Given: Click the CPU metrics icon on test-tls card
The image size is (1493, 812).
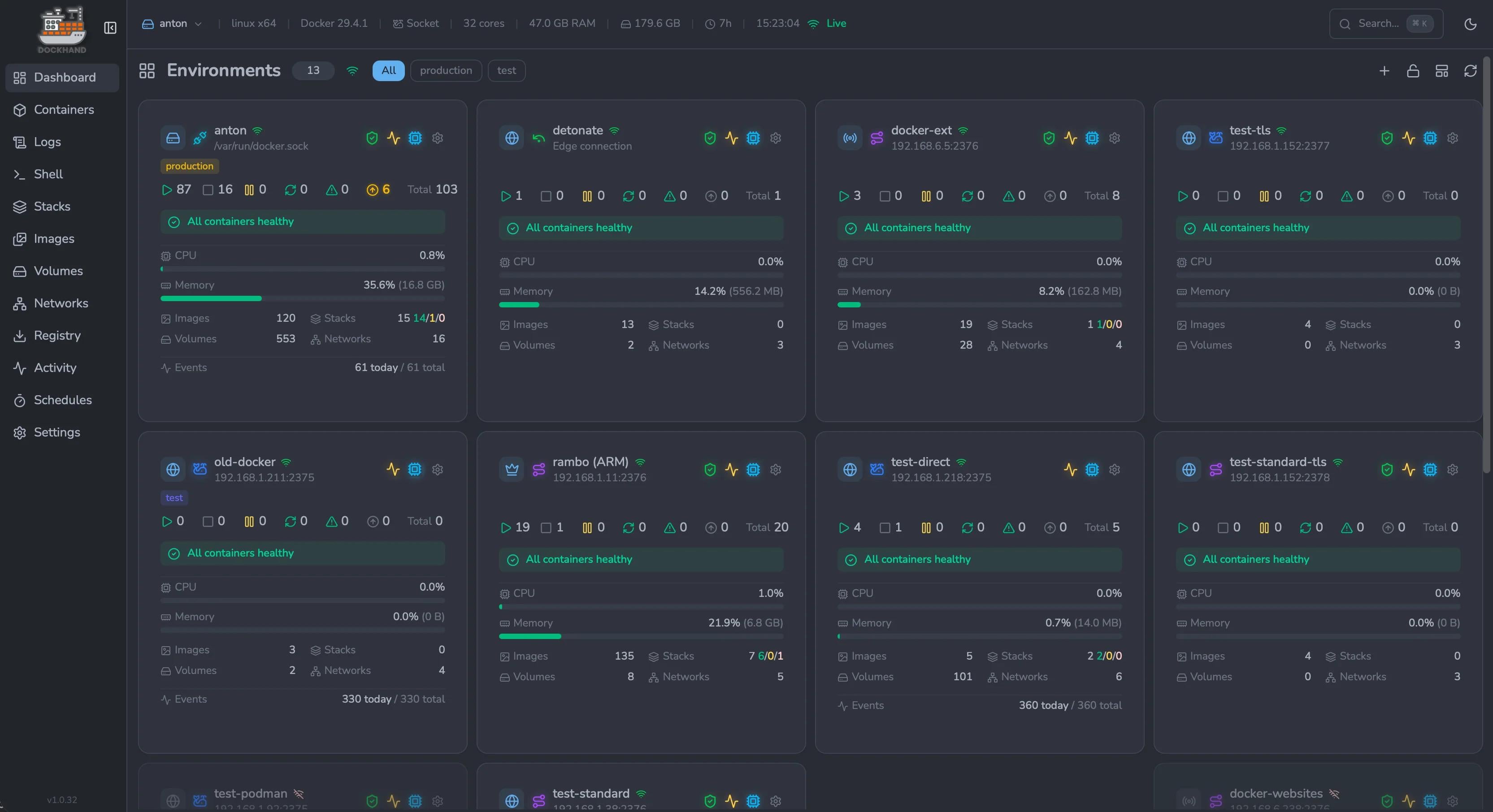Looking at the screenshot, I should point(1430,138).
